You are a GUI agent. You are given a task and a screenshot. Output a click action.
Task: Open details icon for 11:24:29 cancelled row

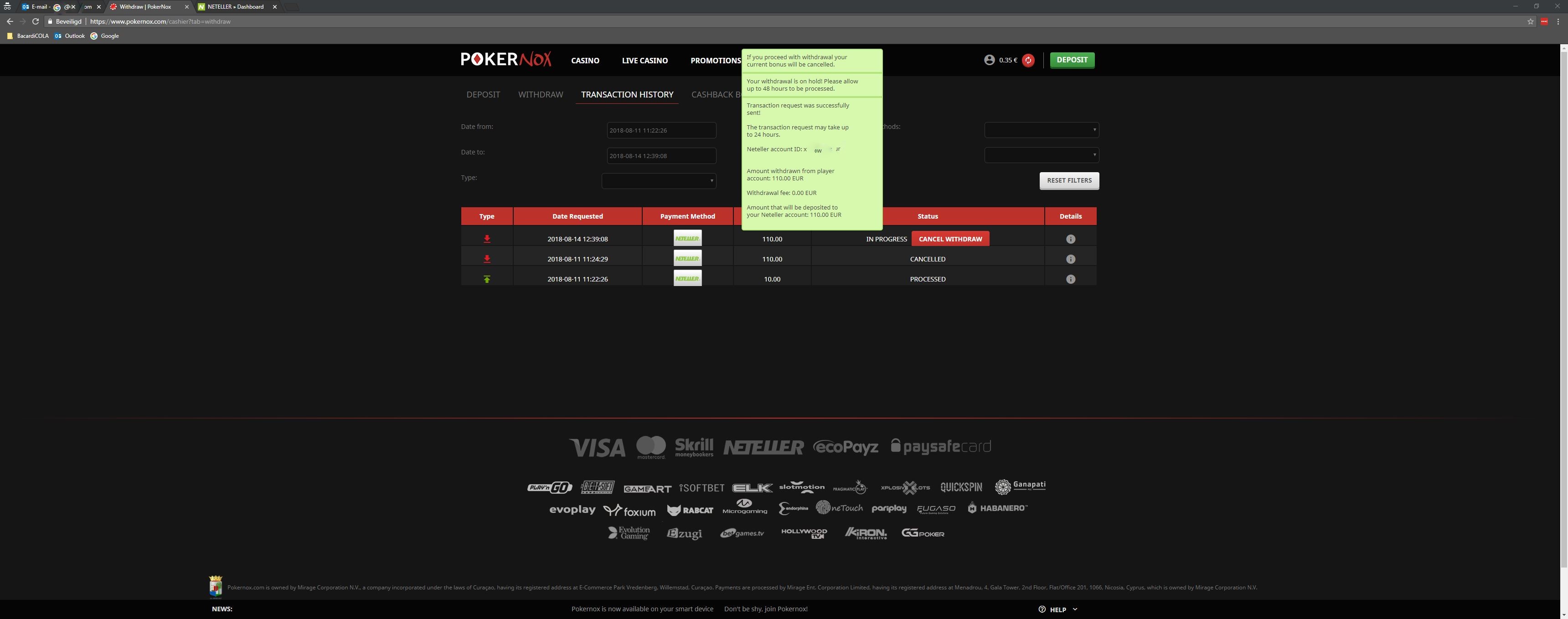[x=1071, y=259]
